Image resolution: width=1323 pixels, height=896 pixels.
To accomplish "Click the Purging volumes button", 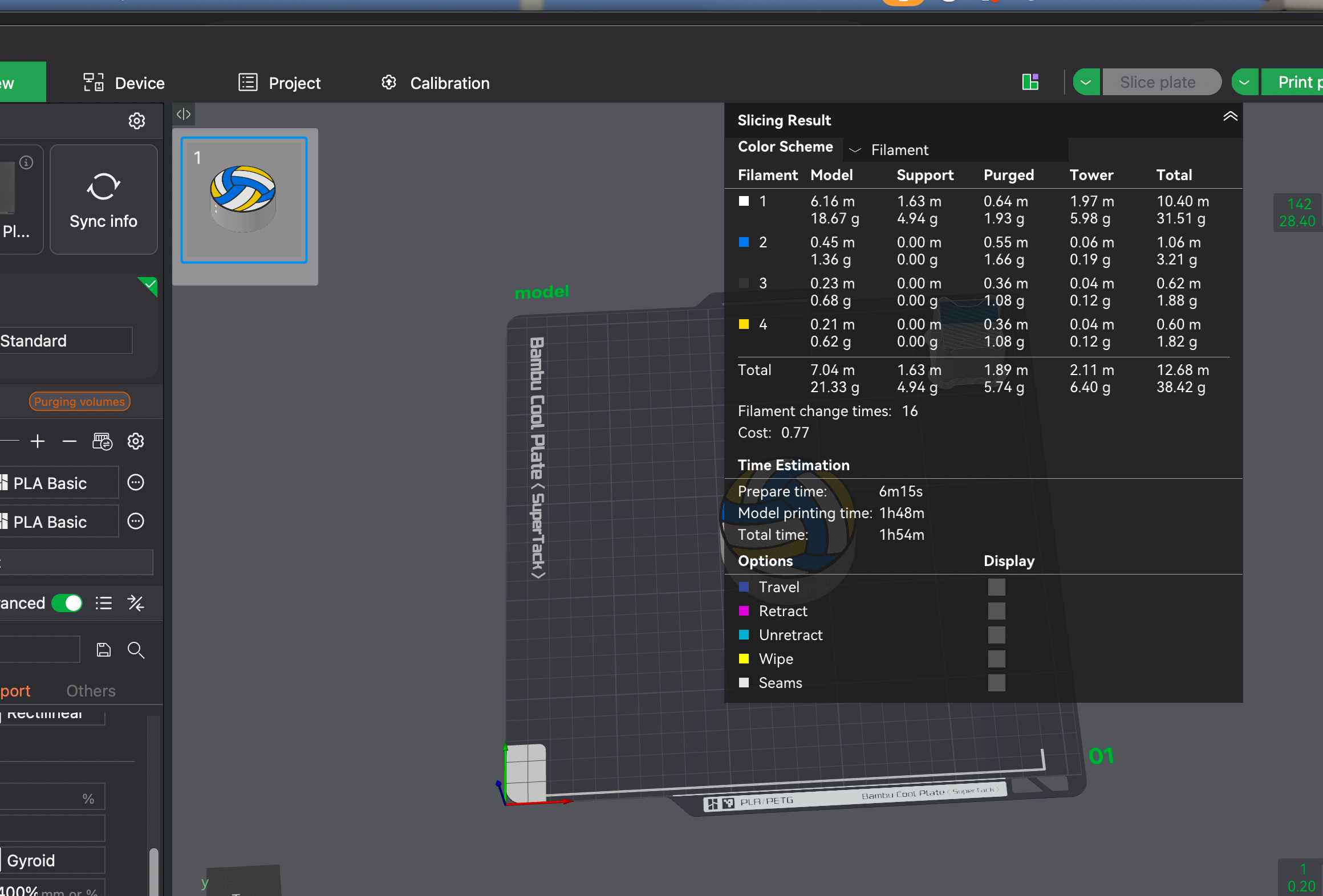I will point(80,401).
